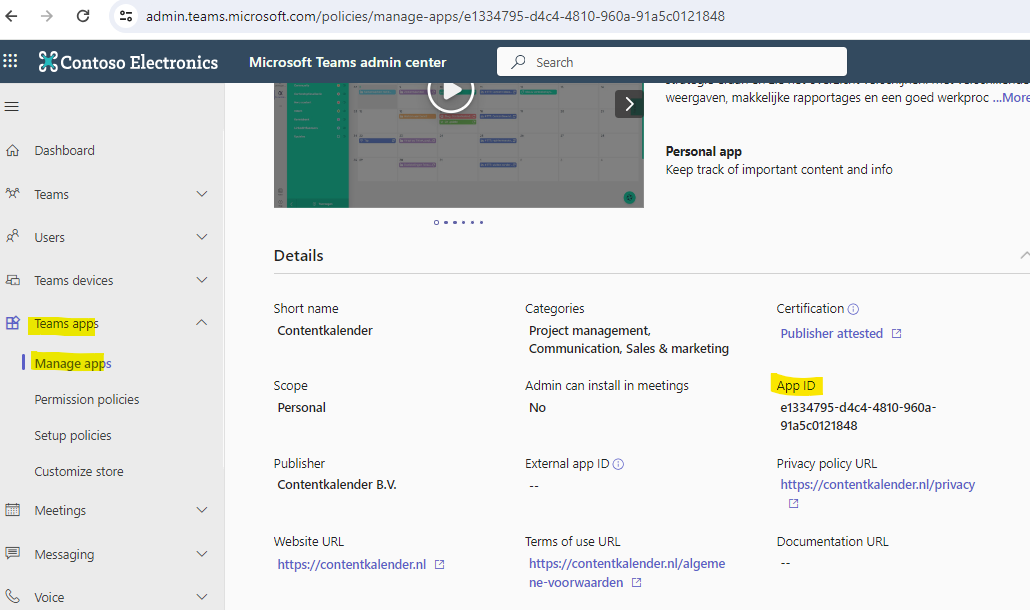This screenshot has width=1030, height=610.
Task: Click external-link icon beside Publisher attested
Action: pyautogui.click(x=897, y=334)
